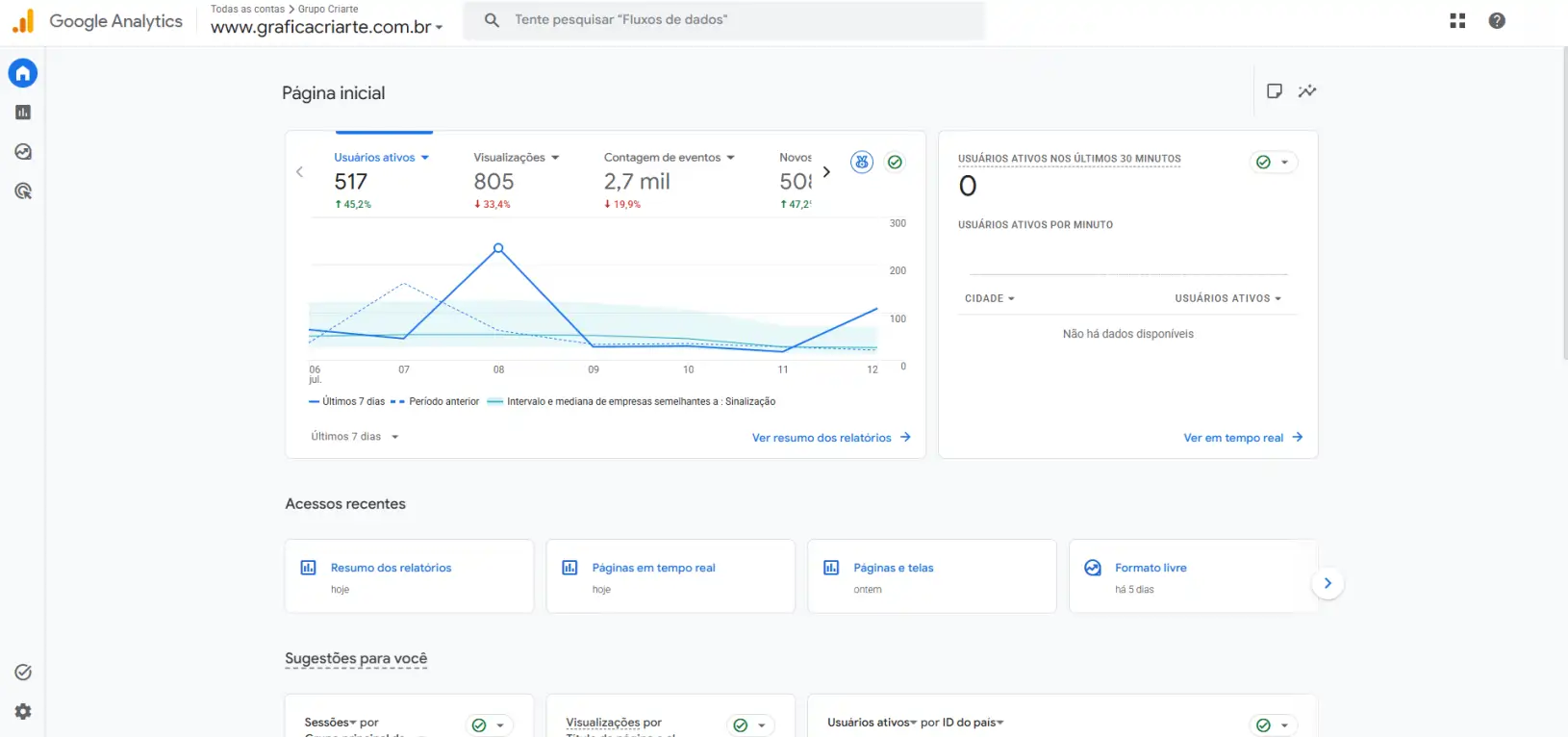This screenshot has width=1568, height=737.
Task: Open the Últimos 7 dias date range dropdown
Action: pyautogui.click(x=355, y=437)
